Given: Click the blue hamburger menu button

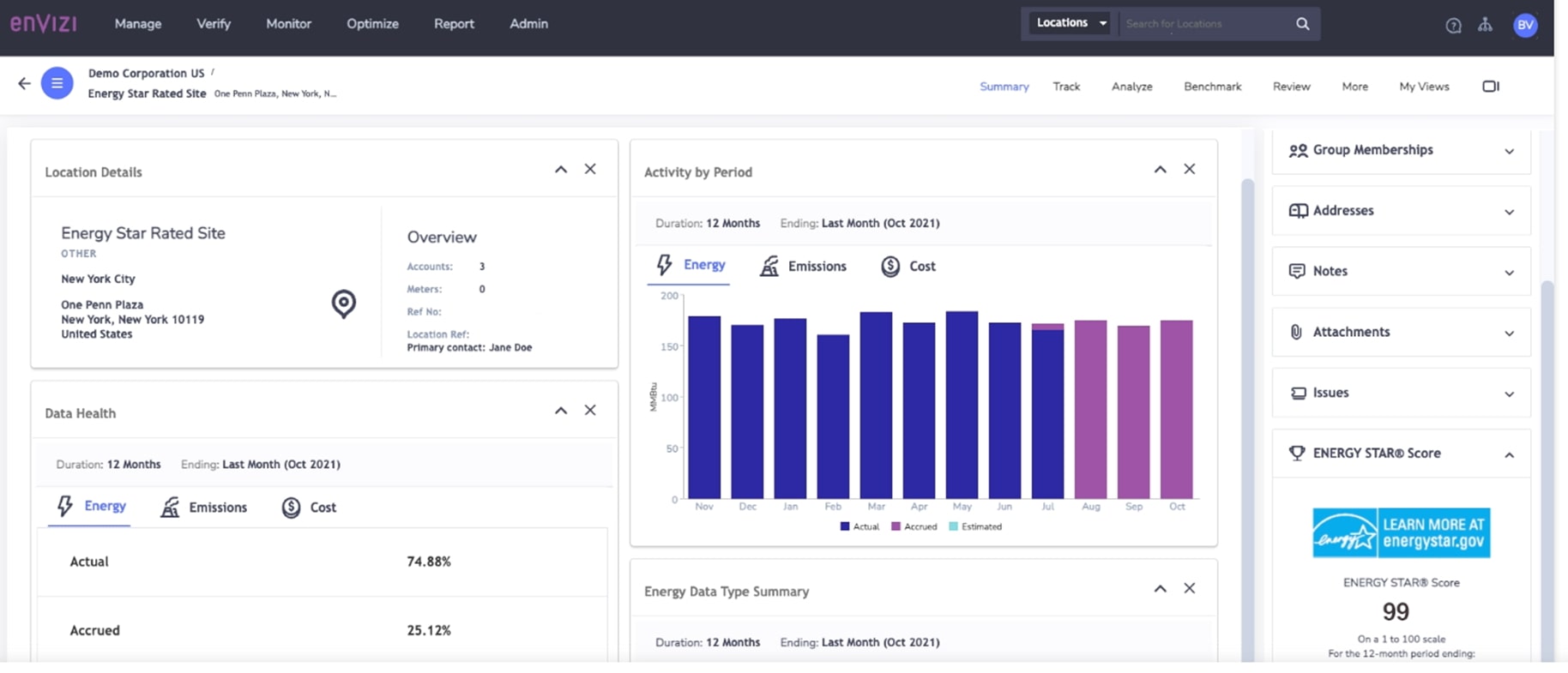Looking at the screenshot, I should click(x=57, y=83).
